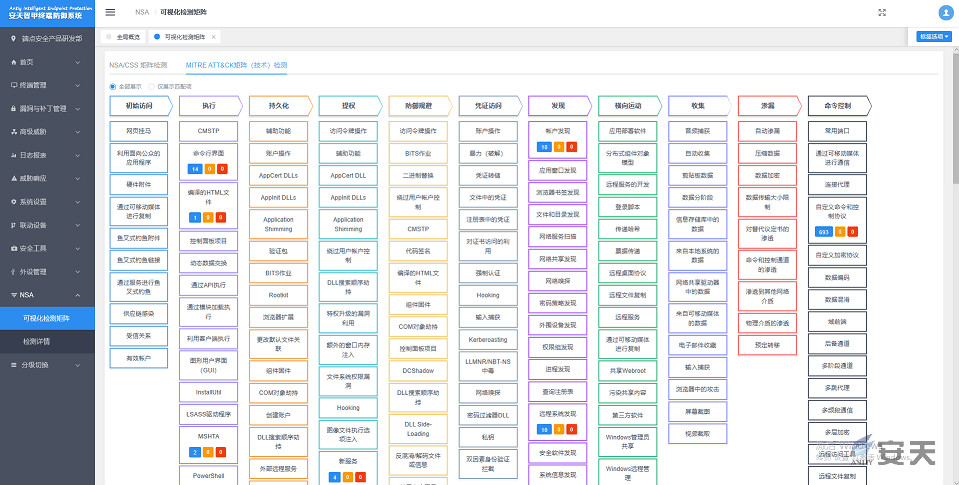Select the Rootkit technique card
The image size is (959, 485).
[278, 295]
